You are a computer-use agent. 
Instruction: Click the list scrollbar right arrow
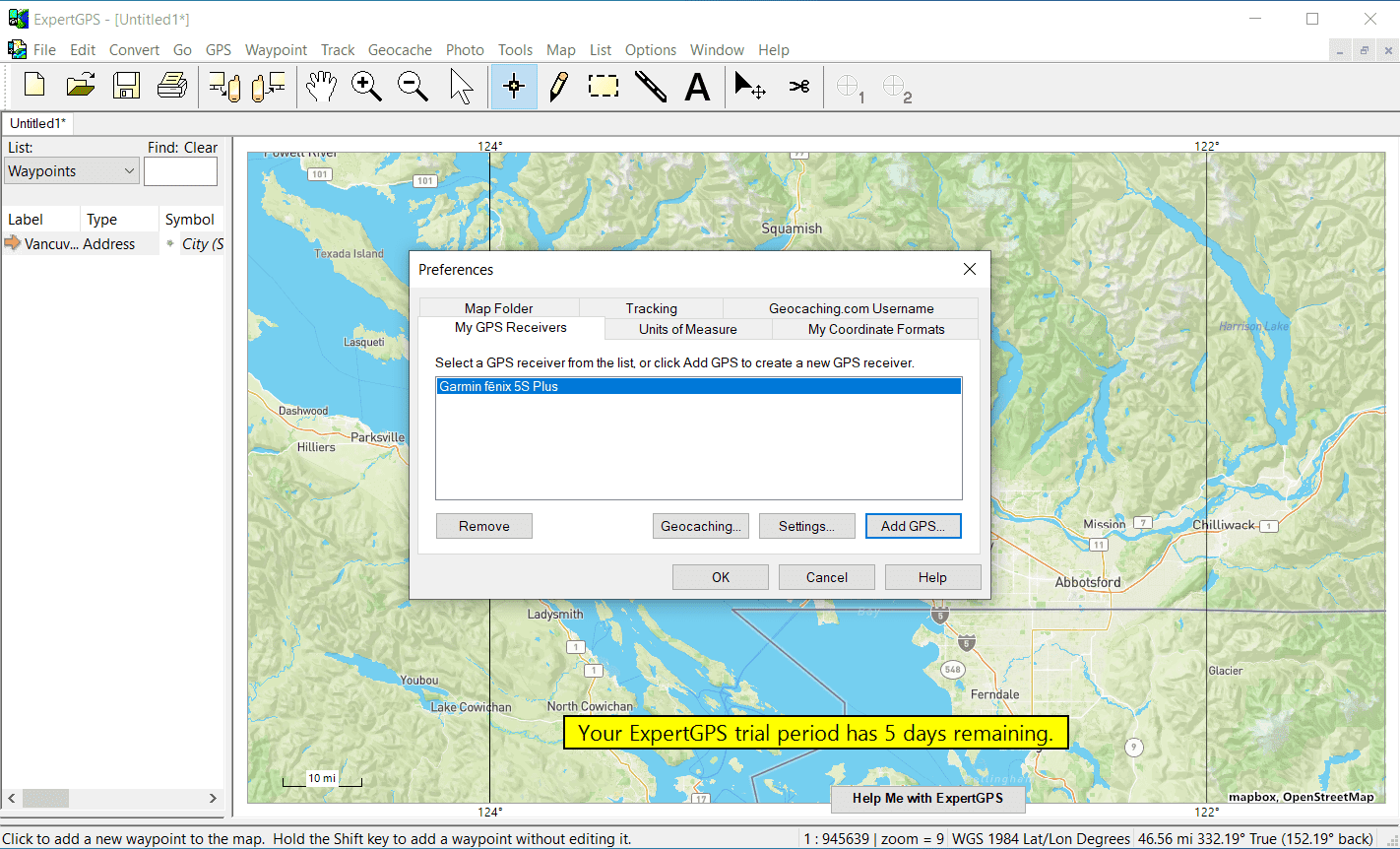click(213, 798)
